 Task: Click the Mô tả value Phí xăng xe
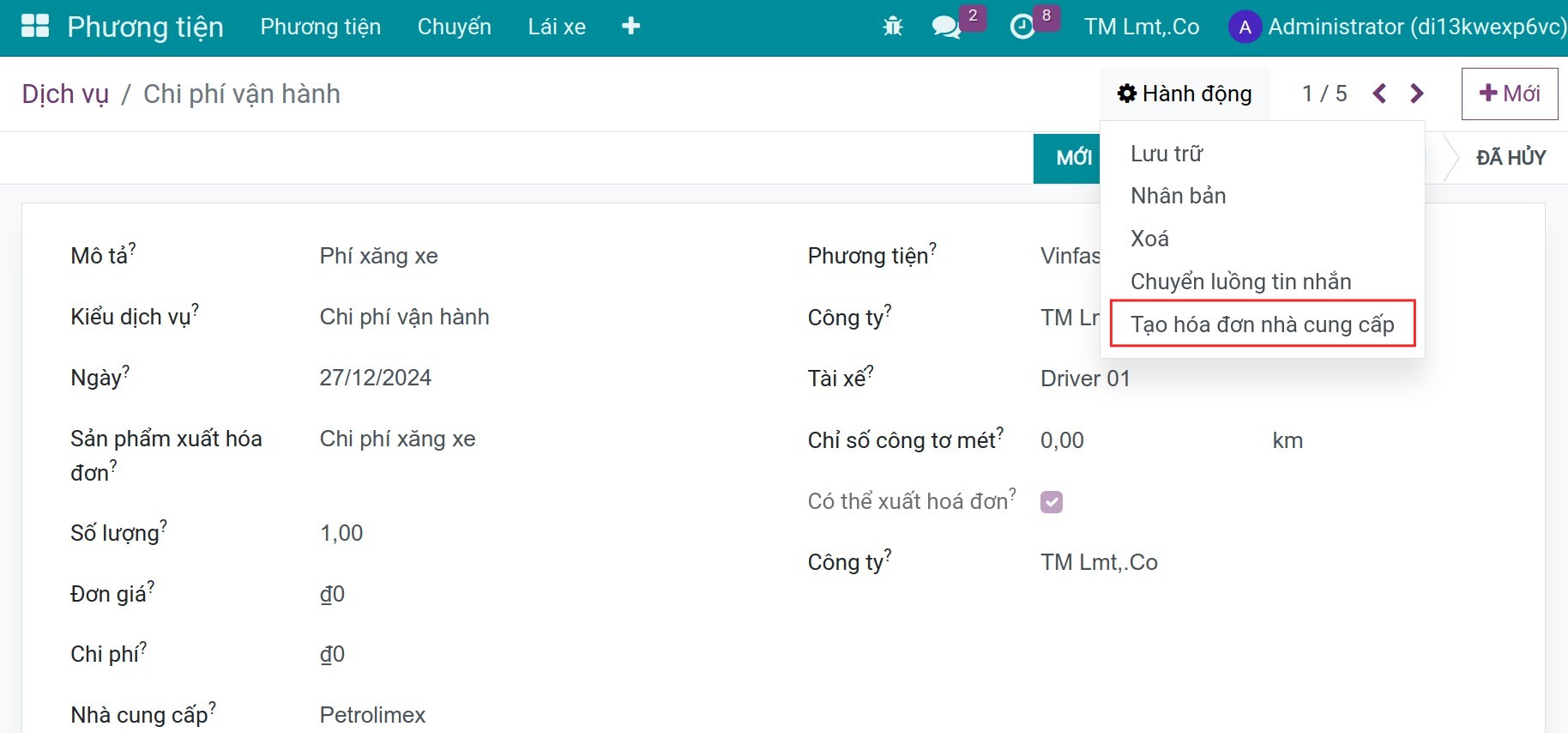(379, 256)
